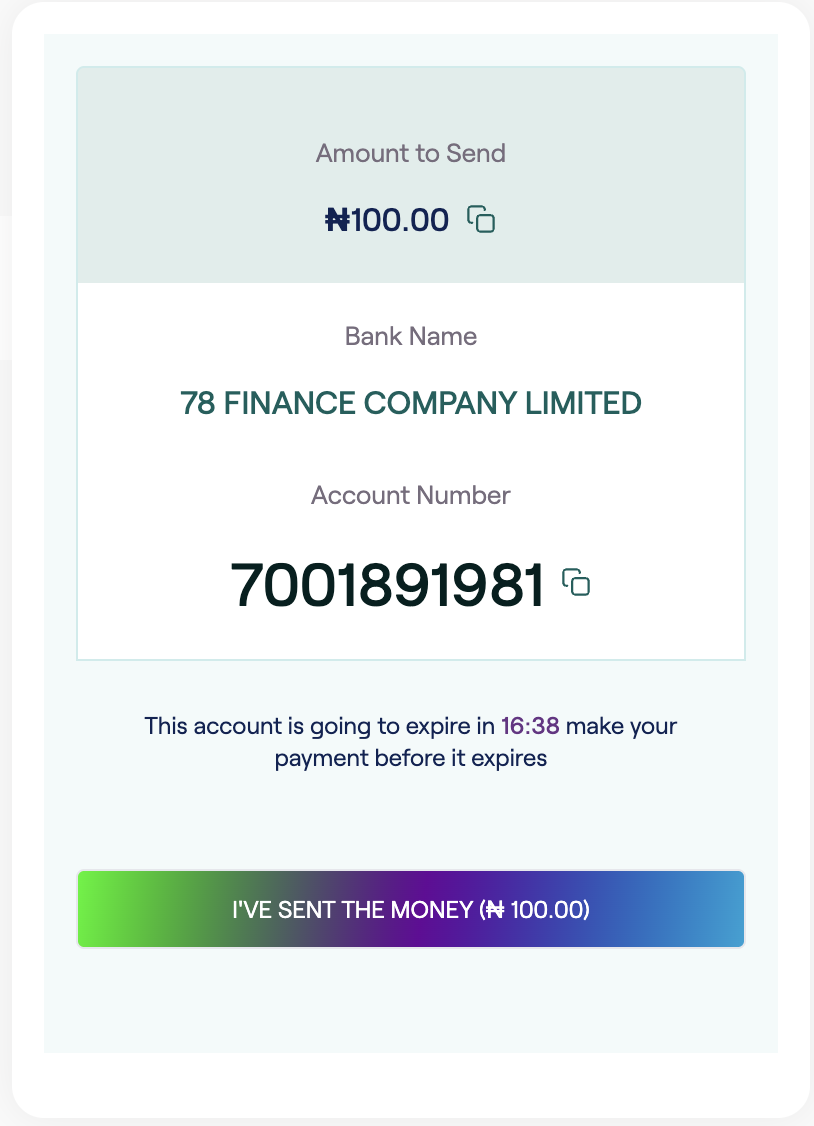
Task: Click the "78" at start of bank name
Action: click(x=196, y=403)
